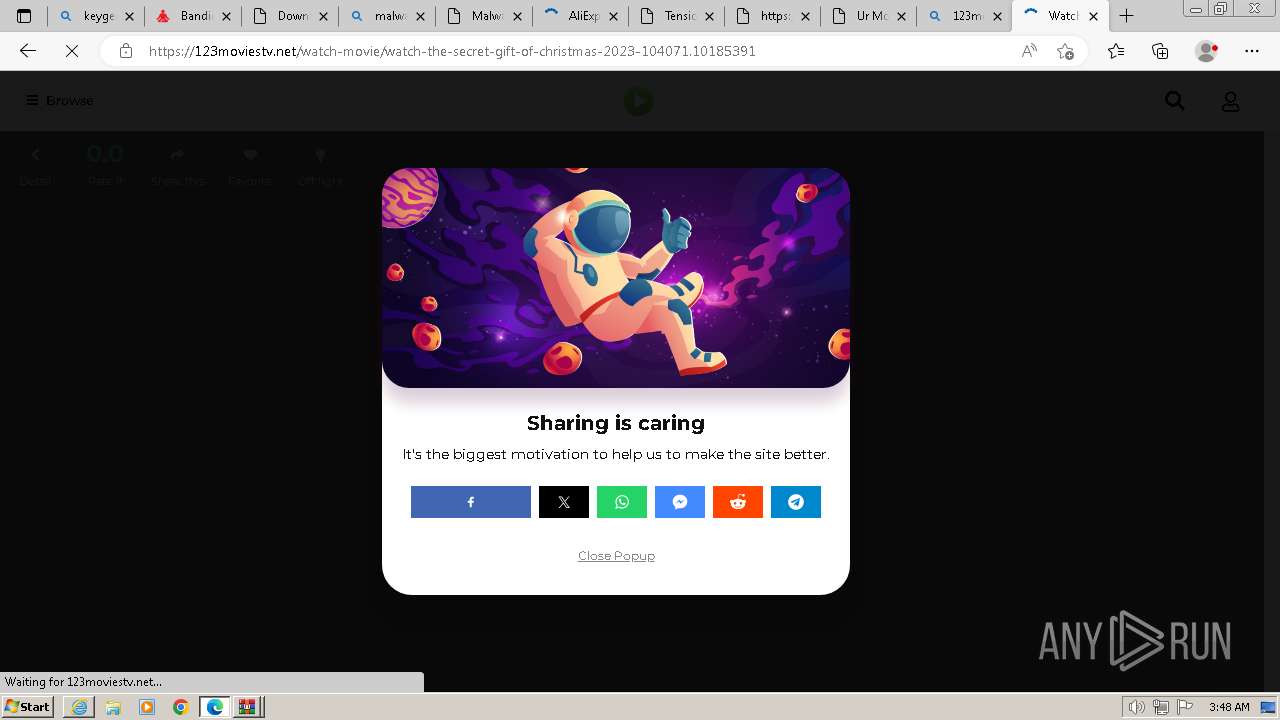Share via Messenger button
1280x720 pixels.
click(x=680, y=502)
